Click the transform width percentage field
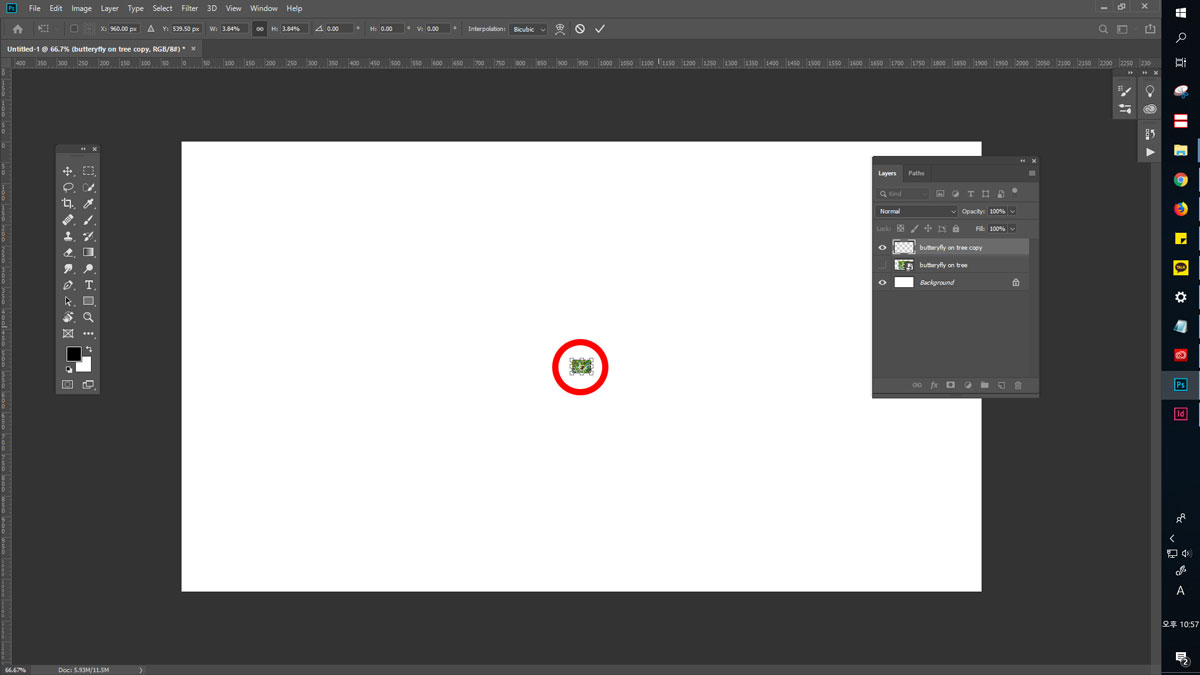1200x675 pixels. pyautogui.click(x=234, y=29)
